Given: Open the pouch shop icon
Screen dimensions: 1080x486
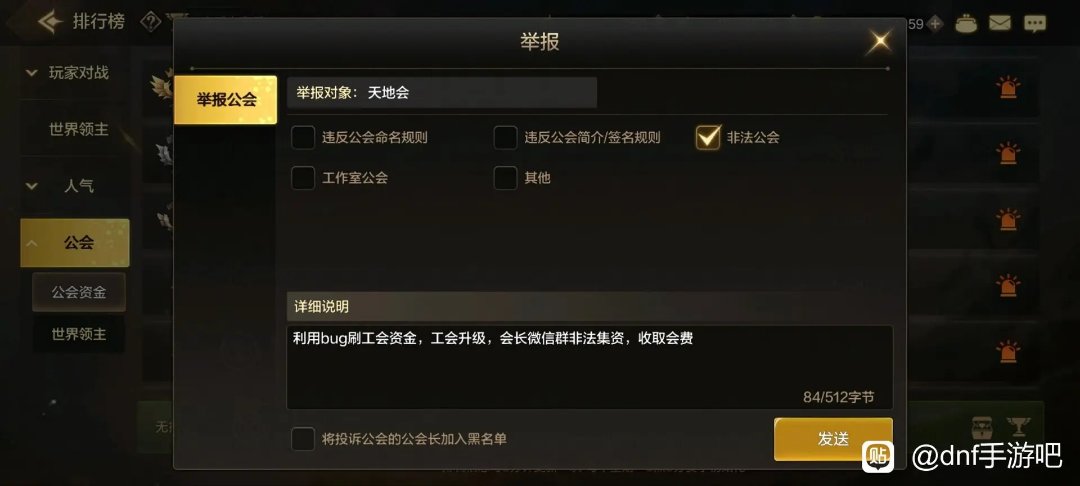Looking at the screenshot, I should tap(966, 23).
